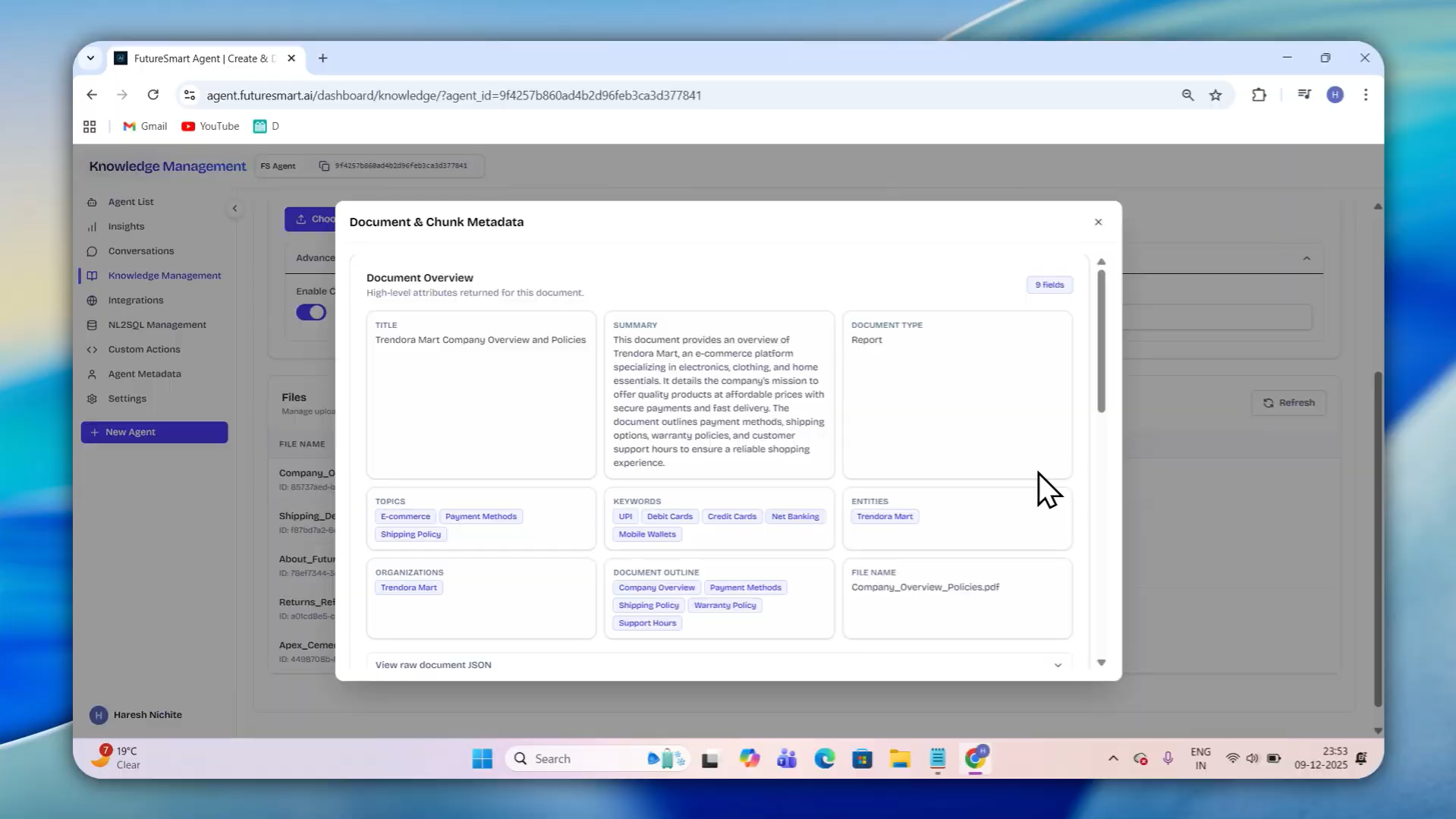This screenshot has width=1456, height=819.
Task: Click Company Overview outline tag
Action: coord(656,587)
